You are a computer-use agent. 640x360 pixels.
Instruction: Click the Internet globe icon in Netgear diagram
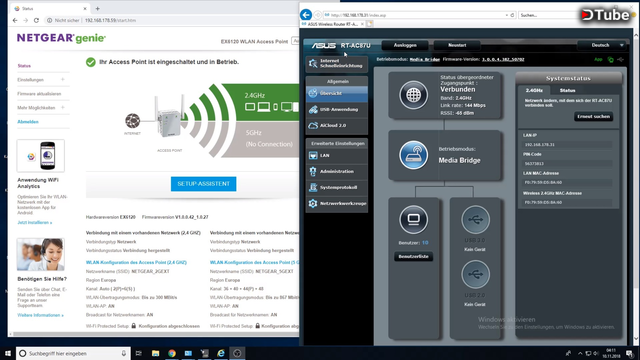133,121
